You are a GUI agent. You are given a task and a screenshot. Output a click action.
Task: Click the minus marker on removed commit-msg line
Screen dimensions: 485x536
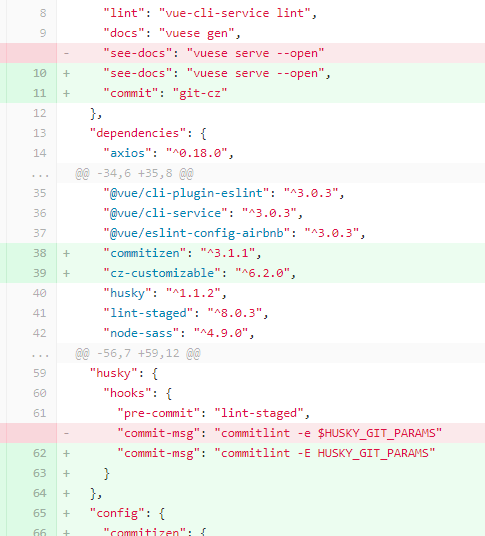click(66, 433)
